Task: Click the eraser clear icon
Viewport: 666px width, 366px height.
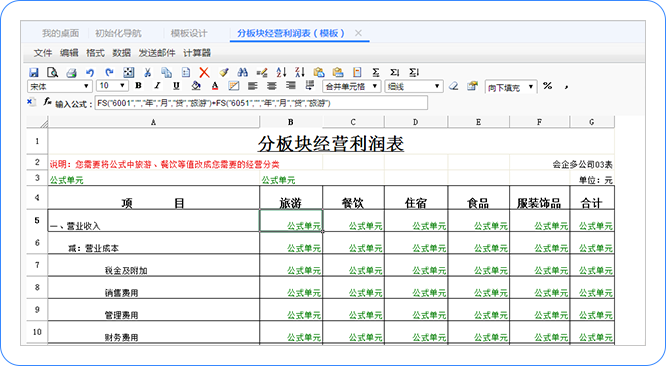Action: (x=454, y=86)
